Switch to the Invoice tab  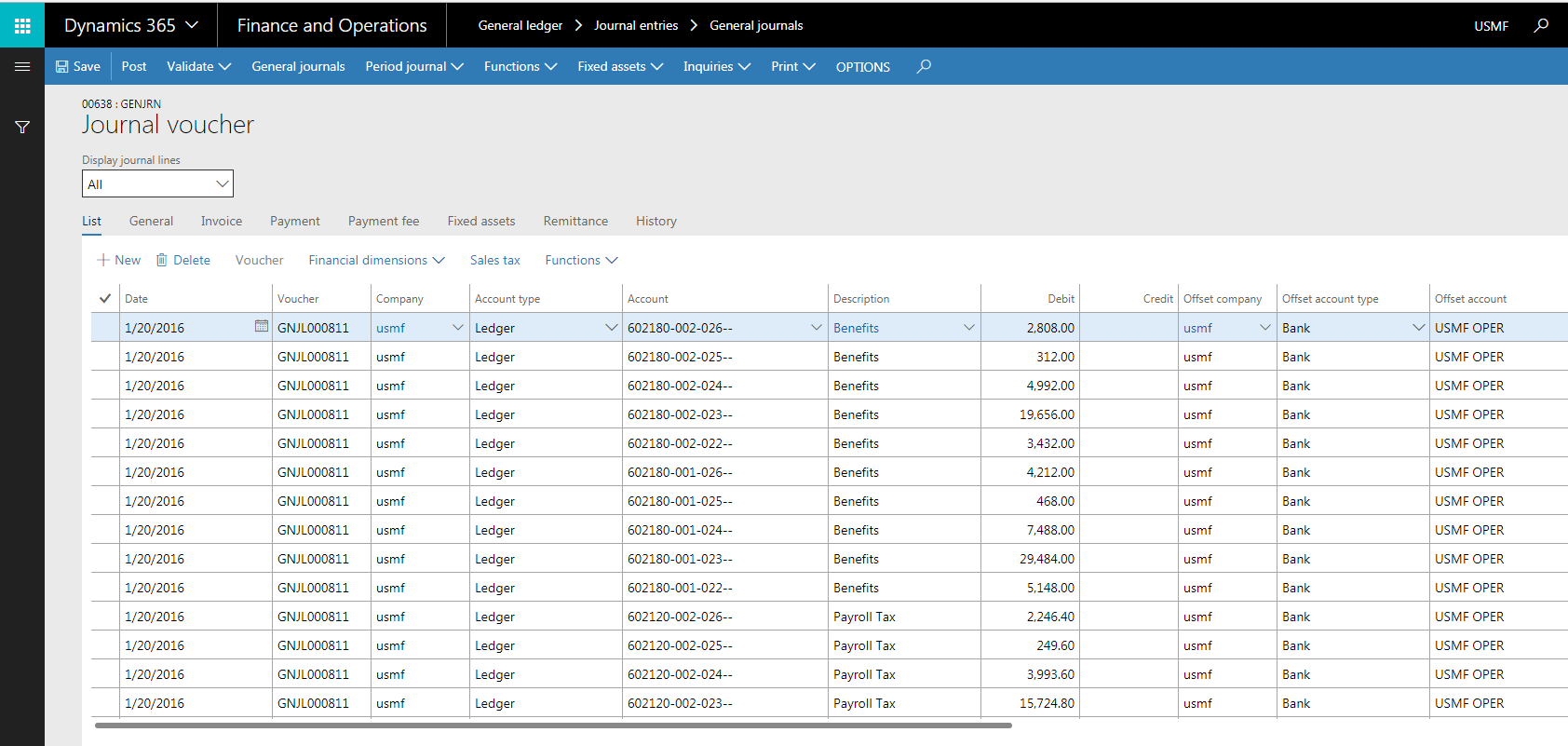(222, 221)
